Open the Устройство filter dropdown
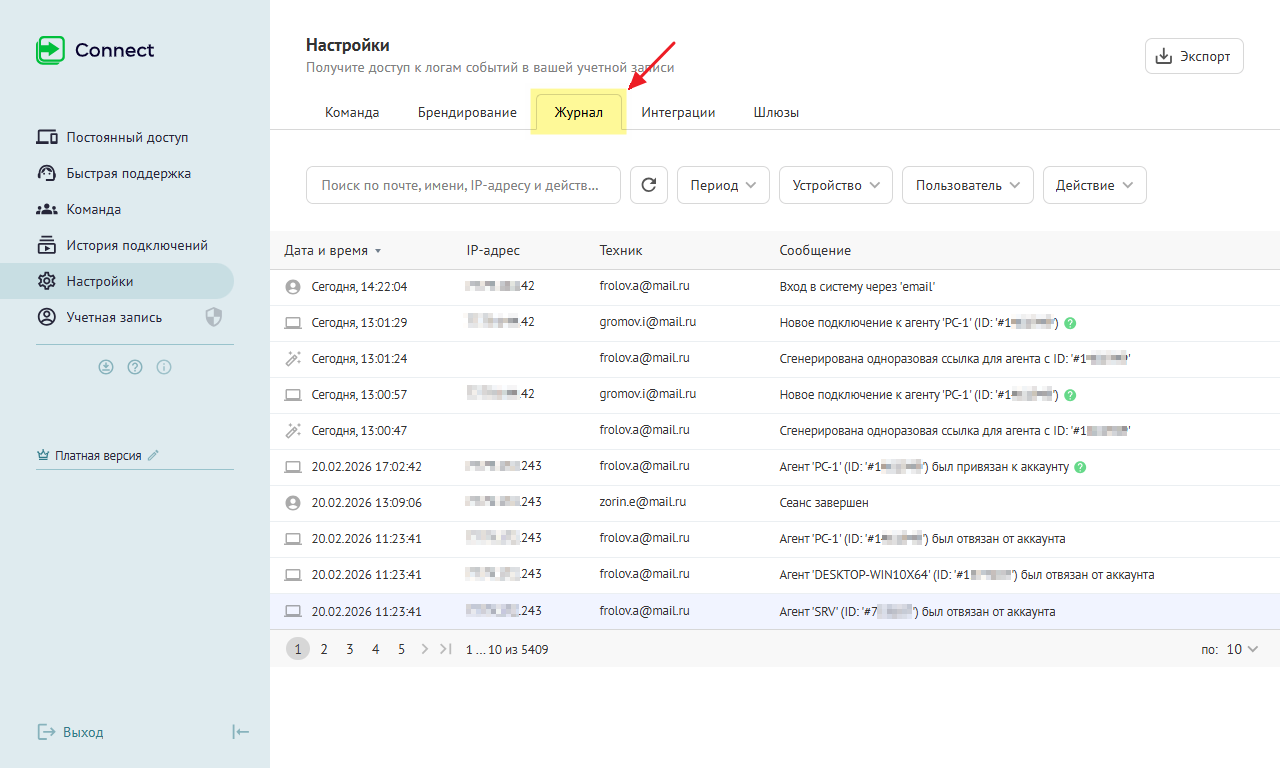 point(835,185)
